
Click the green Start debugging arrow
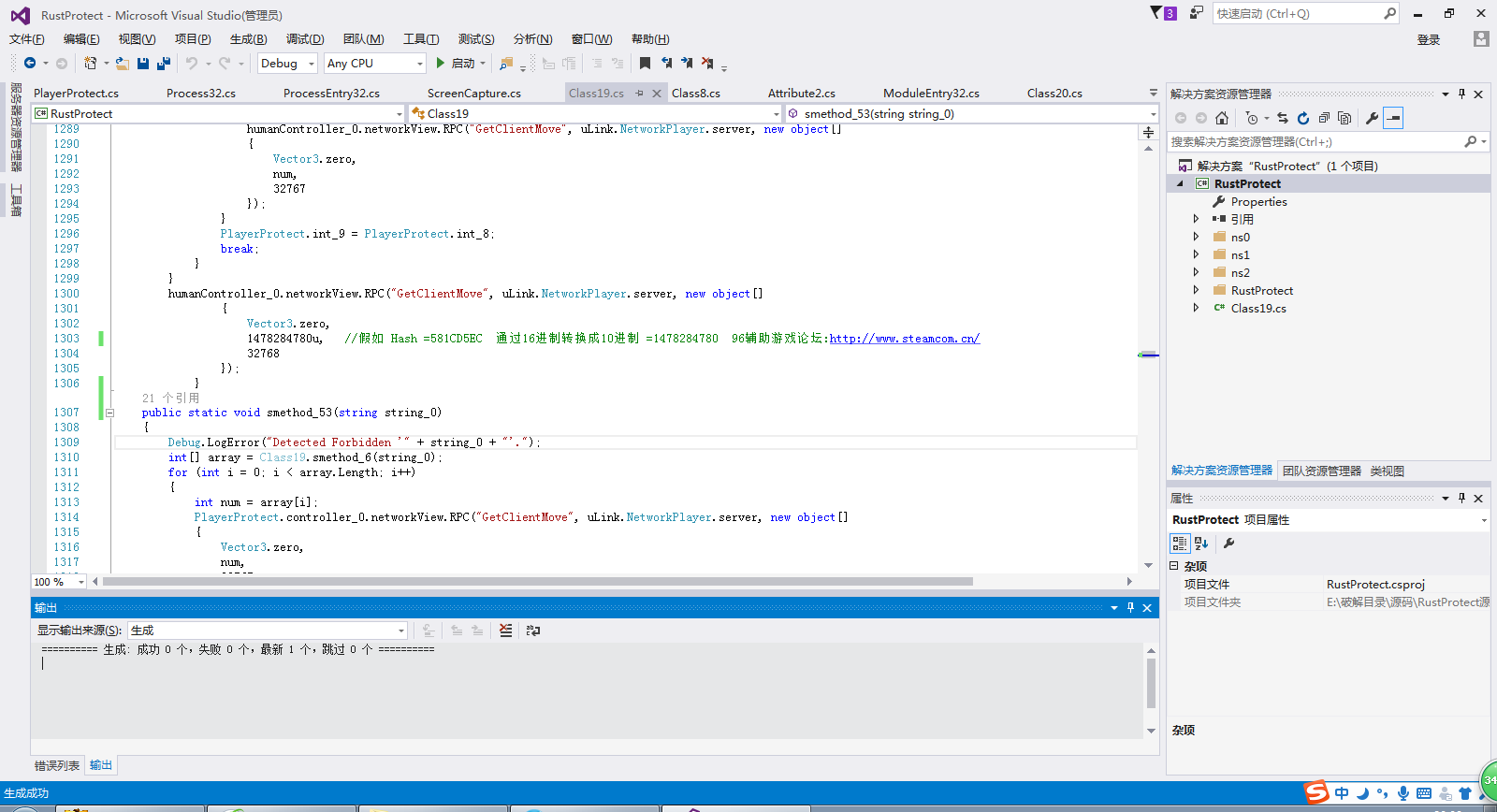(x=441, y=64)
